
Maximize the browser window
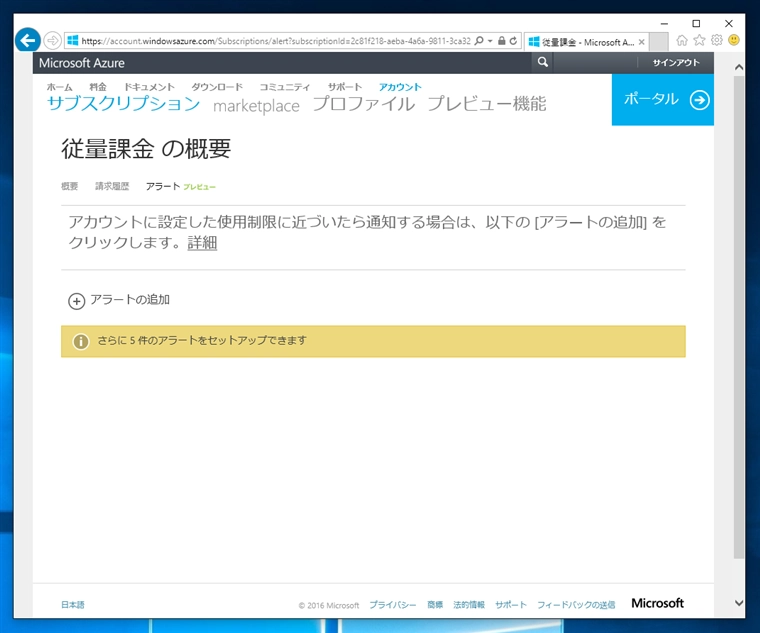pos(696,23)
